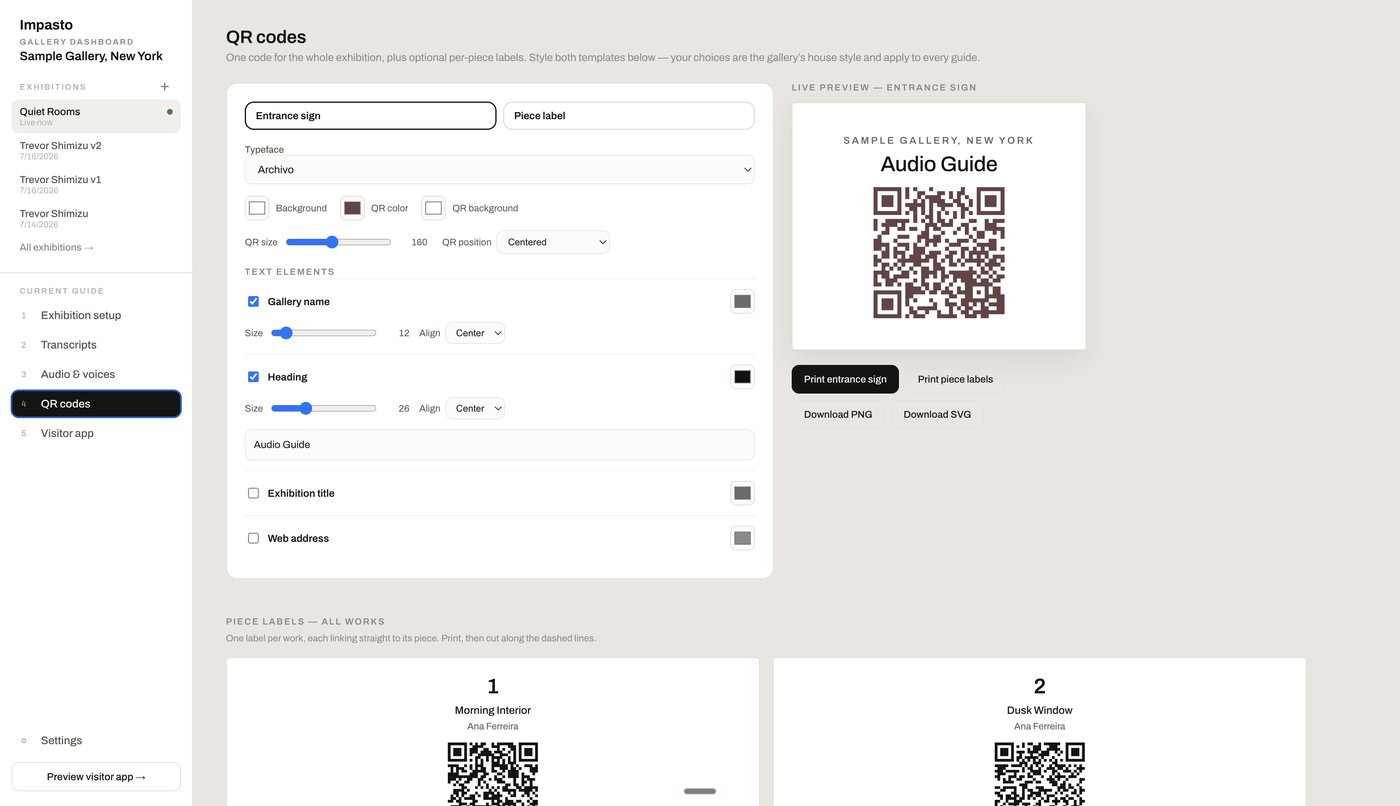1400x806 pixels.
Task: Uncheck the Gallery name checkbox
Action: (x=253, y=301)
